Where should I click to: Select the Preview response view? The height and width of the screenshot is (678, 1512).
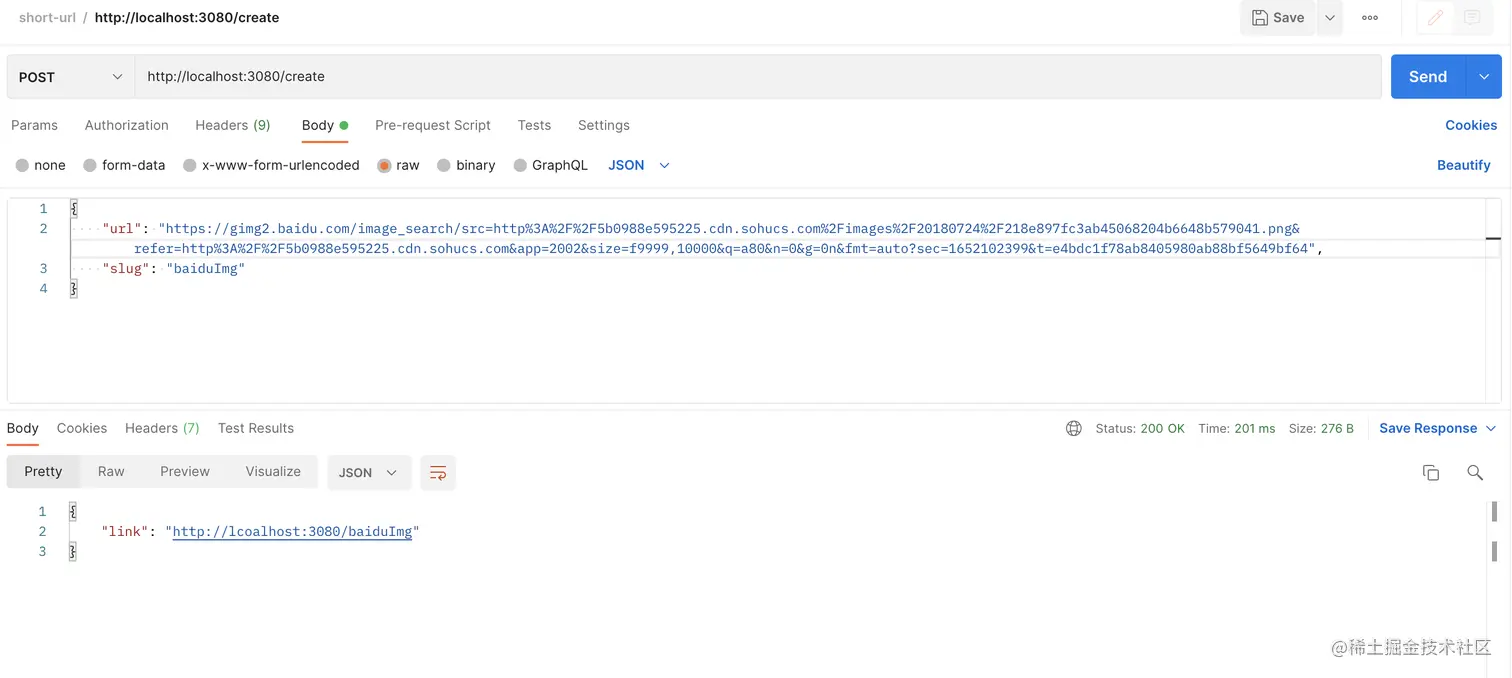(185, 472)
